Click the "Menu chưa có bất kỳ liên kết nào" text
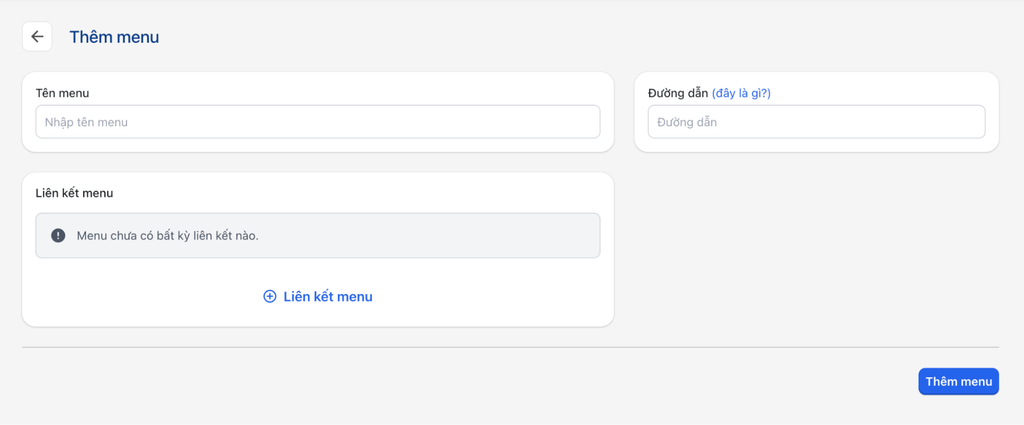 point(167,236)
